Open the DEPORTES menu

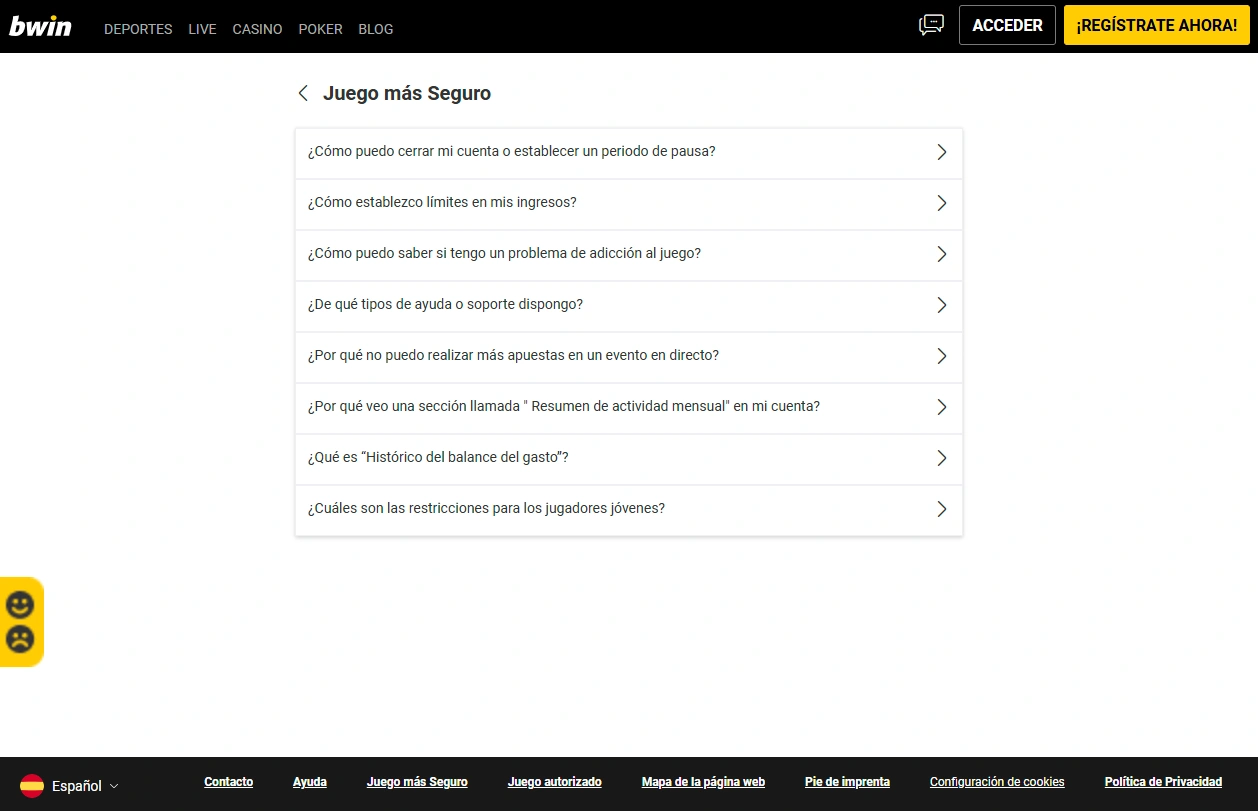coord(138,29)
